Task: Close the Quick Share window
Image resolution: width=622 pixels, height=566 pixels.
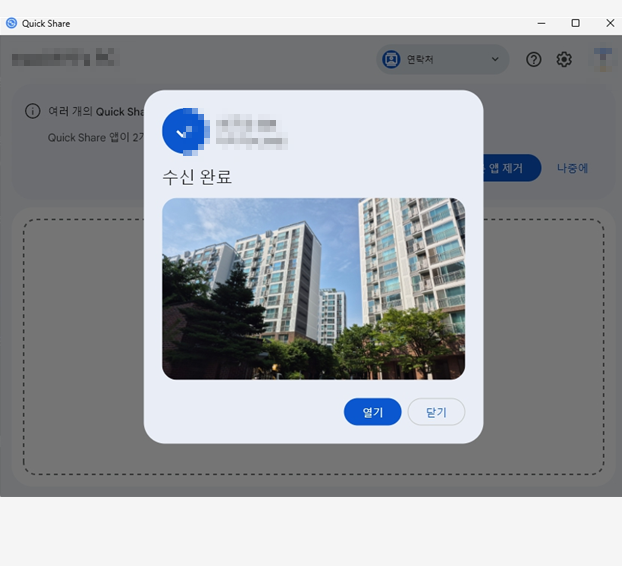Action: (x=610, y=23)
